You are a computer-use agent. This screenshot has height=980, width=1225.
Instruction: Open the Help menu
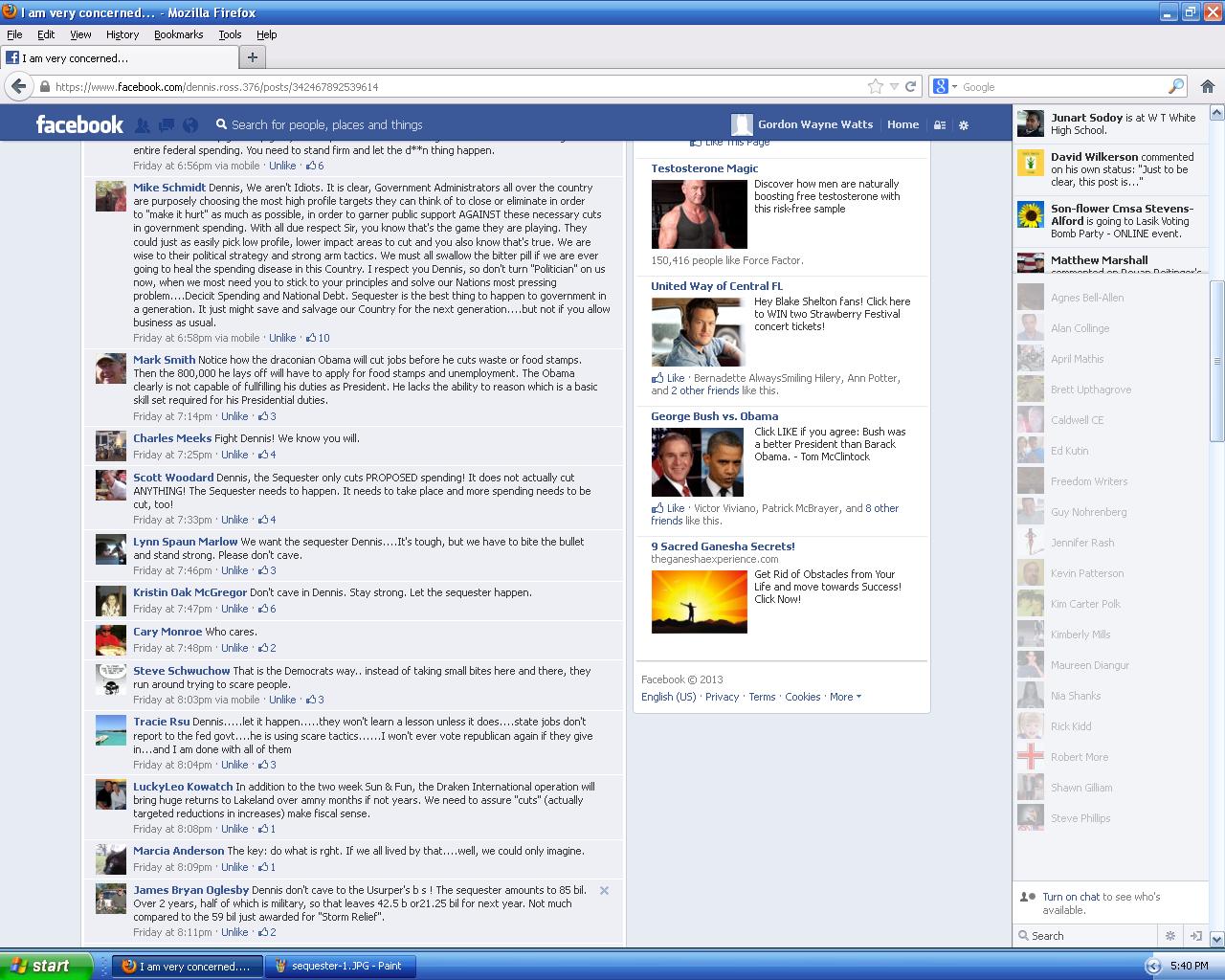266,34
